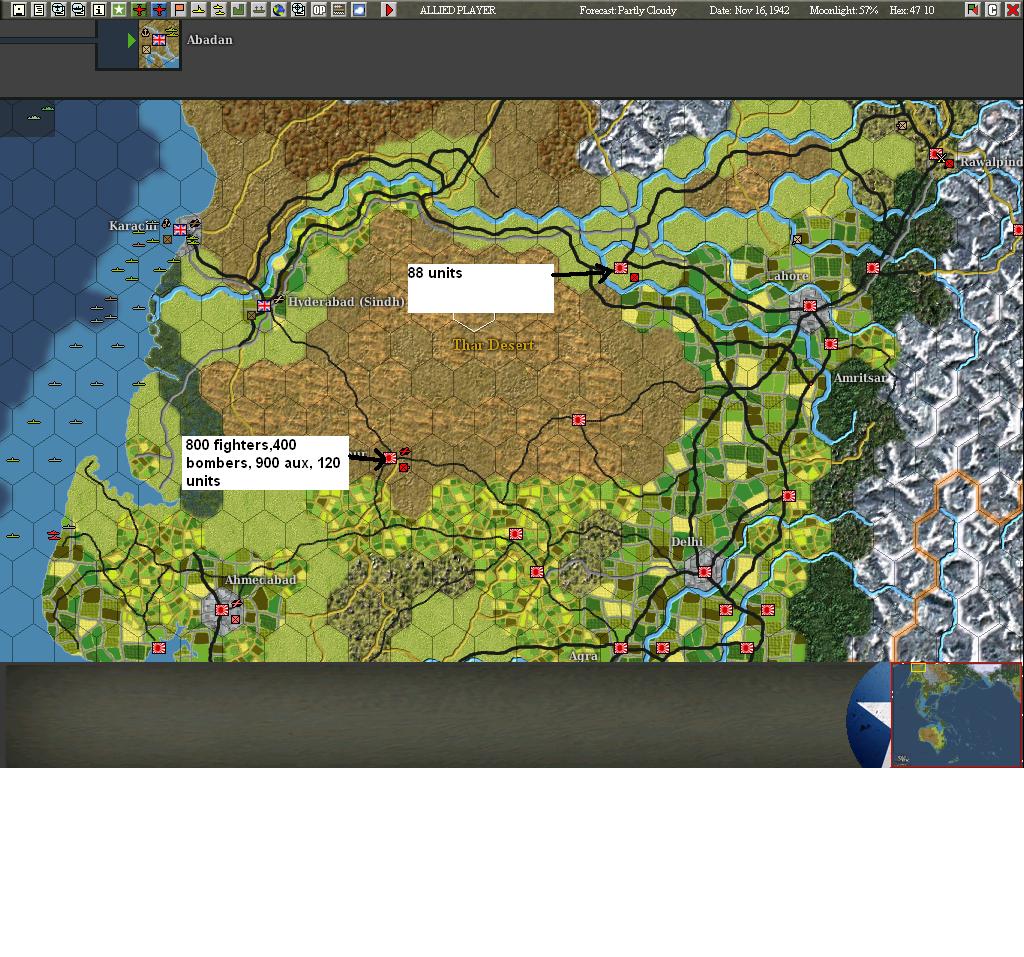Viewport: 1024px width, 957px height.
Task: Click the info 'i' toolbar icon
Action: click(99, 10)
